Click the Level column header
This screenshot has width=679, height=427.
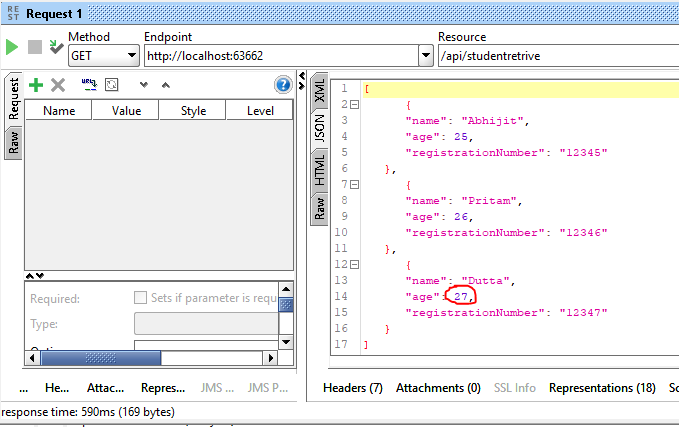[260, 110]
